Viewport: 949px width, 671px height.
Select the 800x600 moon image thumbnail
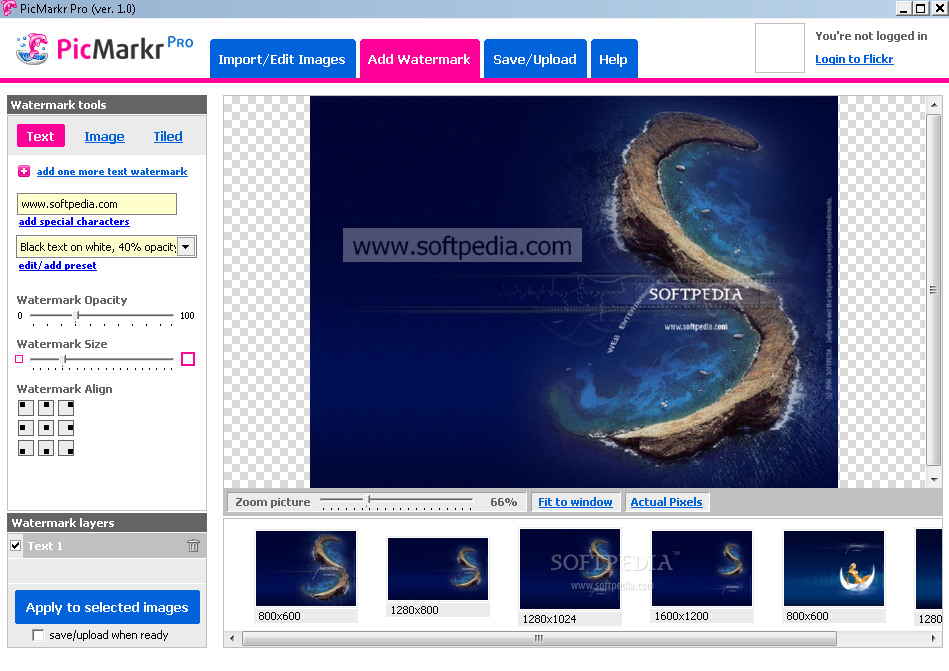click(x=833, y=568)
